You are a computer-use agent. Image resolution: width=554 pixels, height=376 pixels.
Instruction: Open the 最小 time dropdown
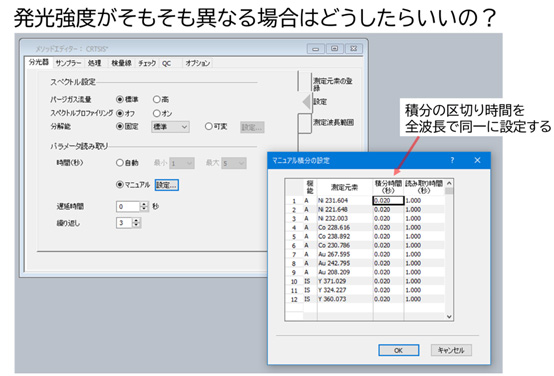coord(182,163)
